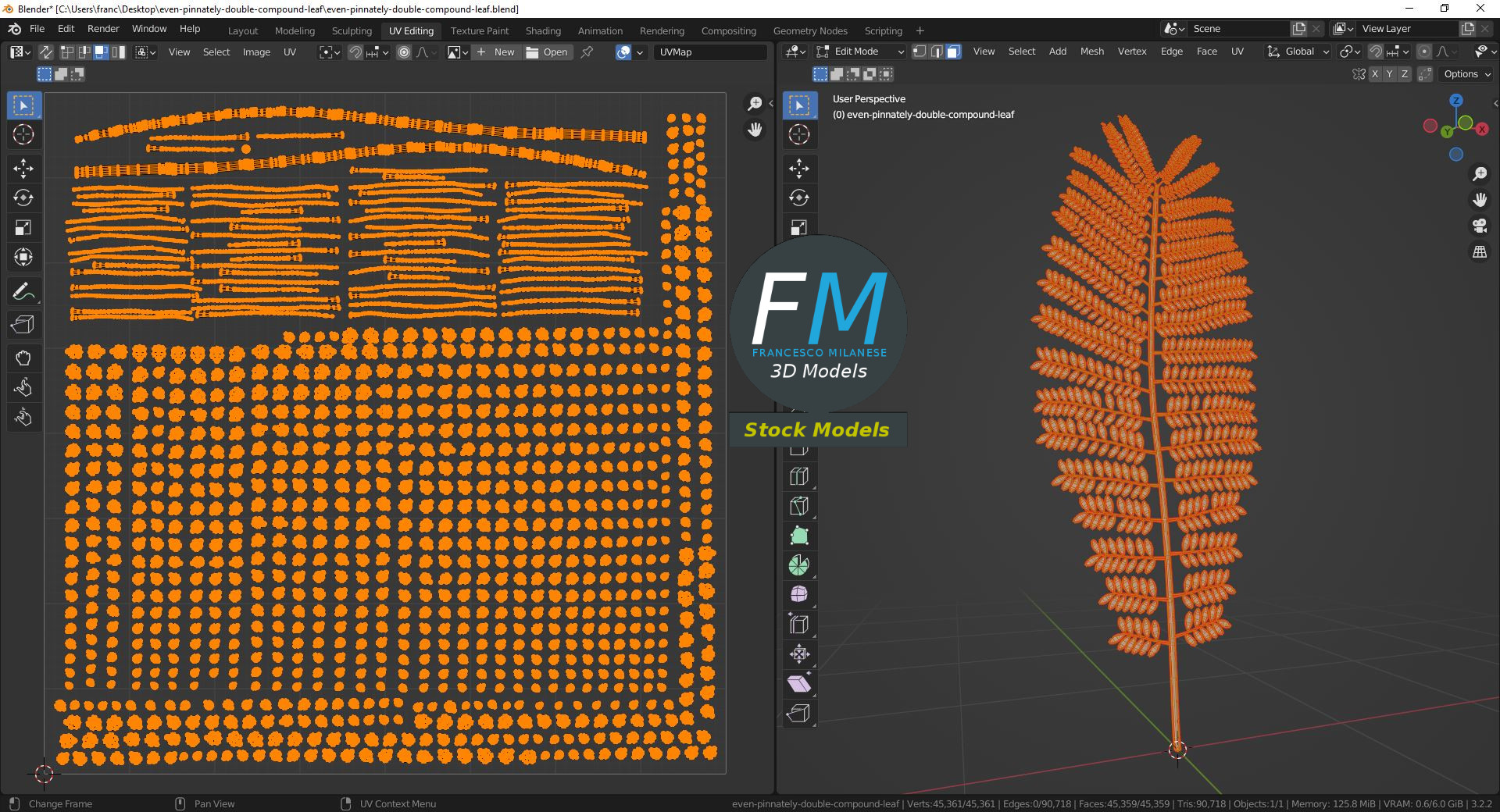Toggle UV sync selection
The image size is (1500, 812).
46,52
